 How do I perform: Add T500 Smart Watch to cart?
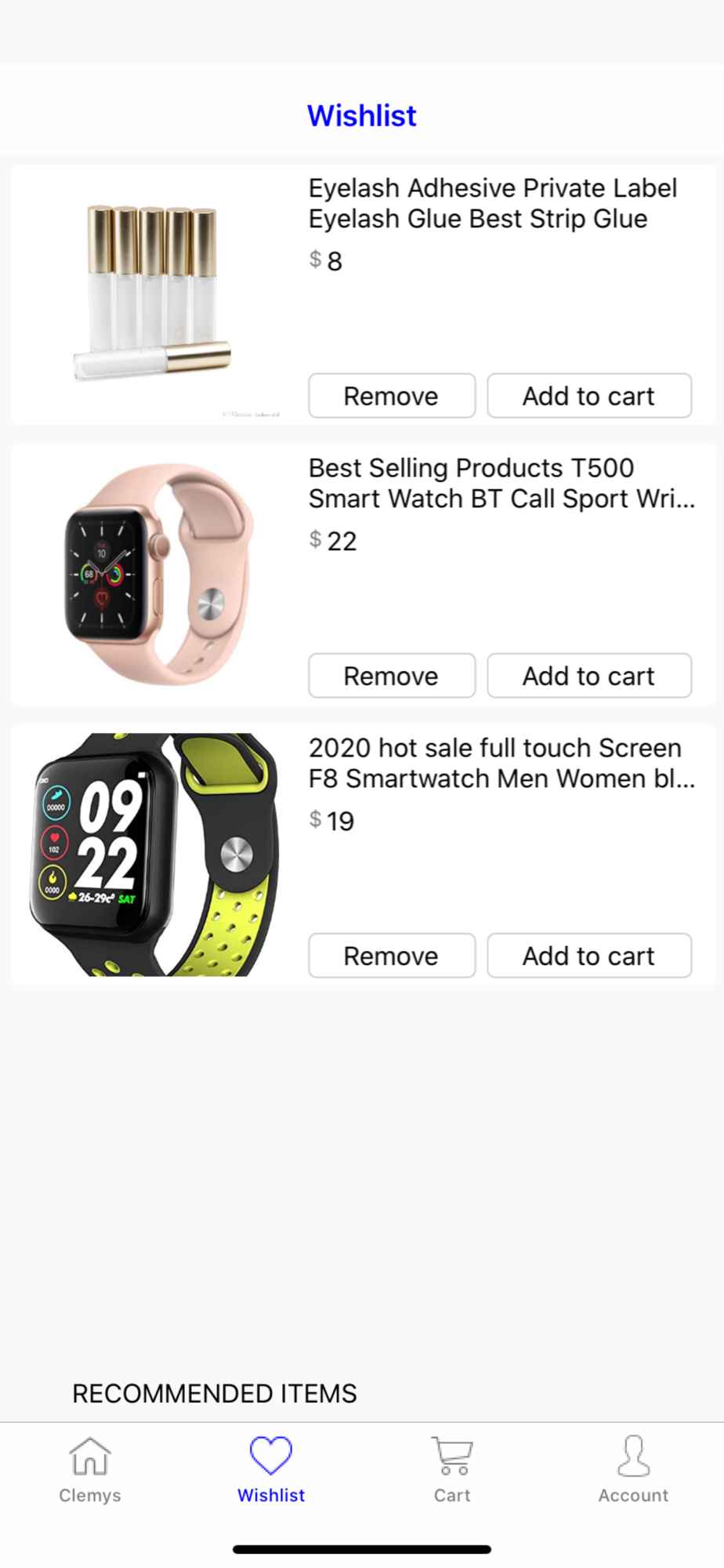coord(589,676)
